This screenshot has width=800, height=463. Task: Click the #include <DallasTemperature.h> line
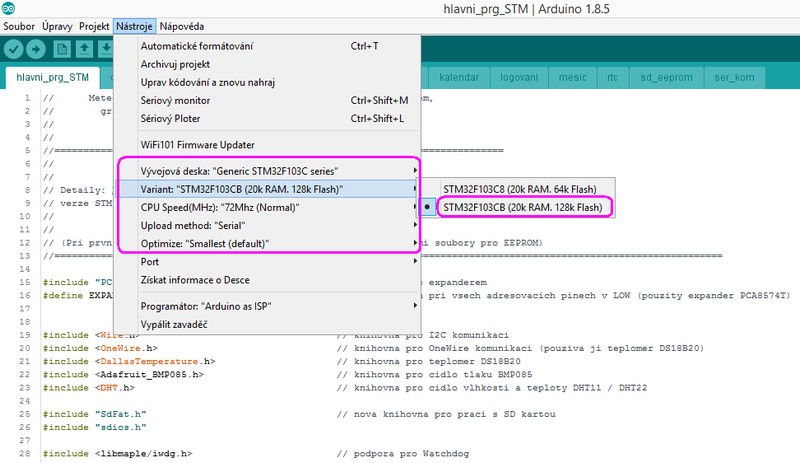tap(129, 361)
